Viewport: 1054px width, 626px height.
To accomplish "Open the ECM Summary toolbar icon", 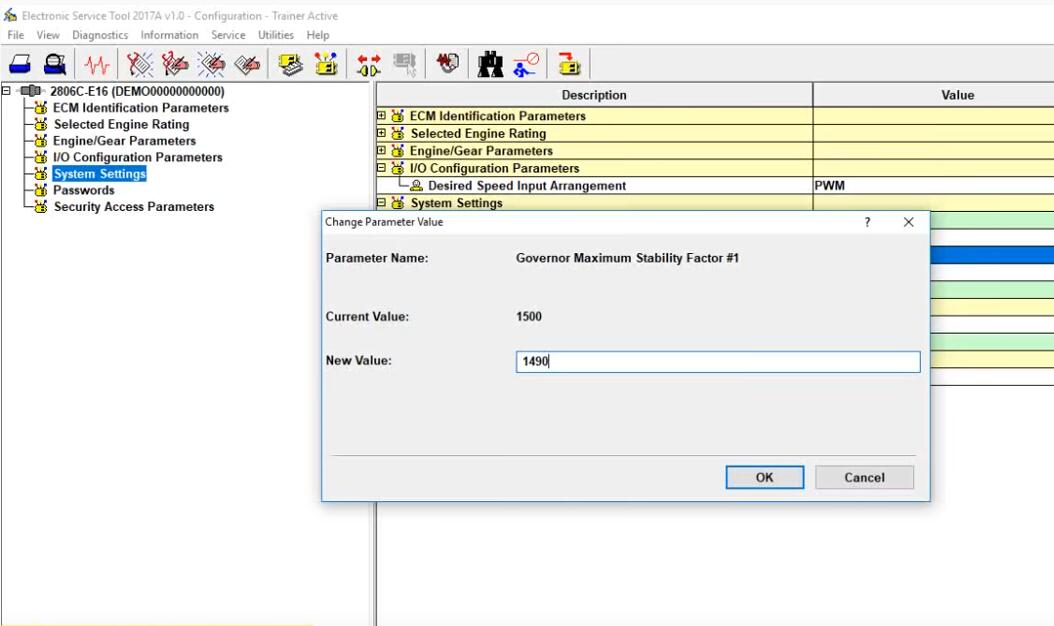I will click(290, 65).
